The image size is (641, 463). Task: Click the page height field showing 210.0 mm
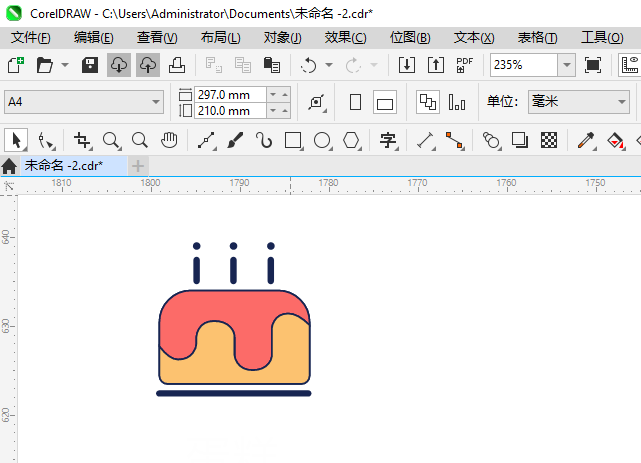[230, 111]
